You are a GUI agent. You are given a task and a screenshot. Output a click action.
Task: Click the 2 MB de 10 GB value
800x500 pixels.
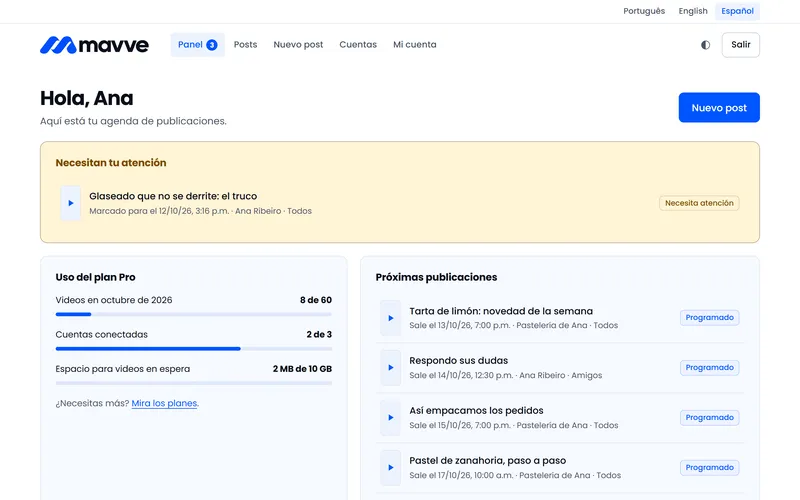tap(302, 369)
